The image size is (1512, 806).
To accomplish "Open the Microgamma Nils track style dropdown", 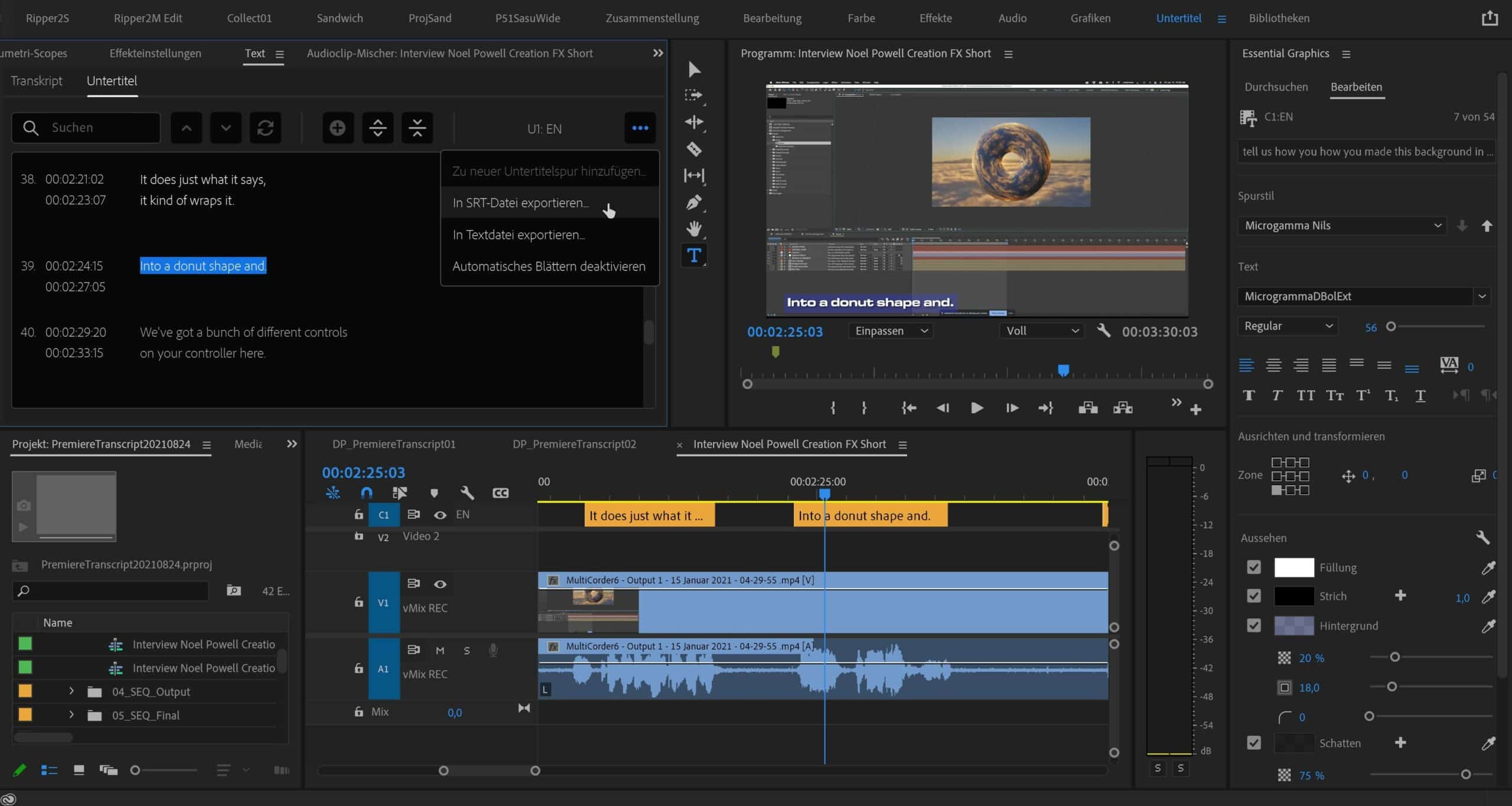I will pyautogui.click(x=1342, y=225).
